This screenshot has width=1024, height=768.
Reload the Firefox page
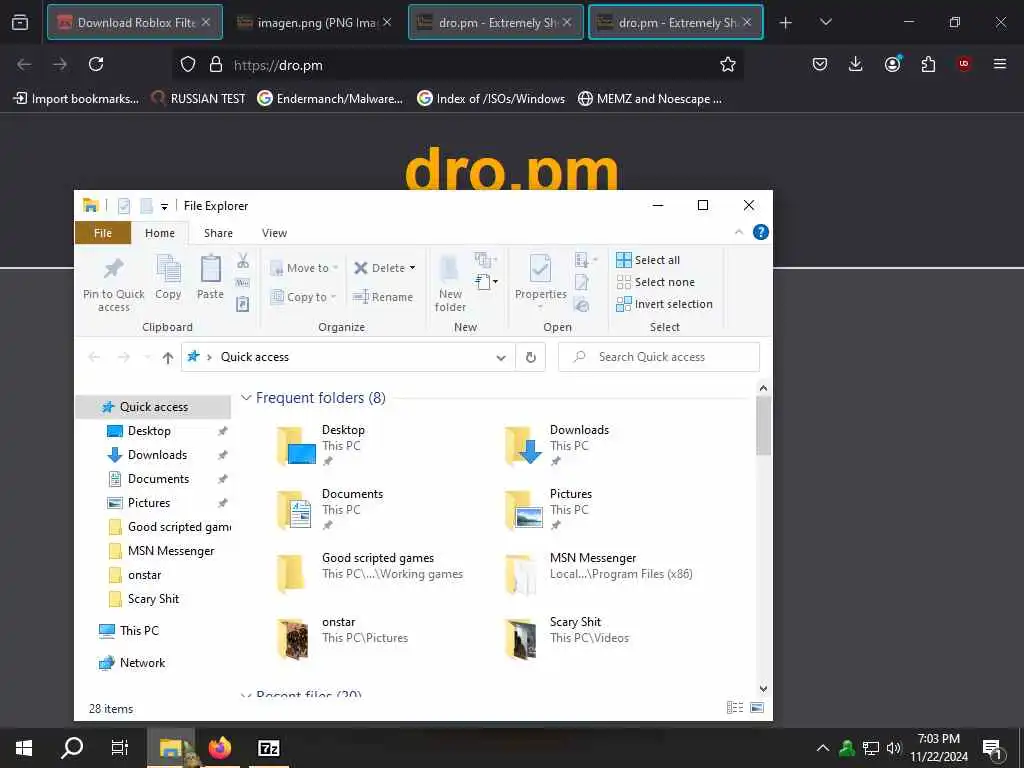click(96, 64)
